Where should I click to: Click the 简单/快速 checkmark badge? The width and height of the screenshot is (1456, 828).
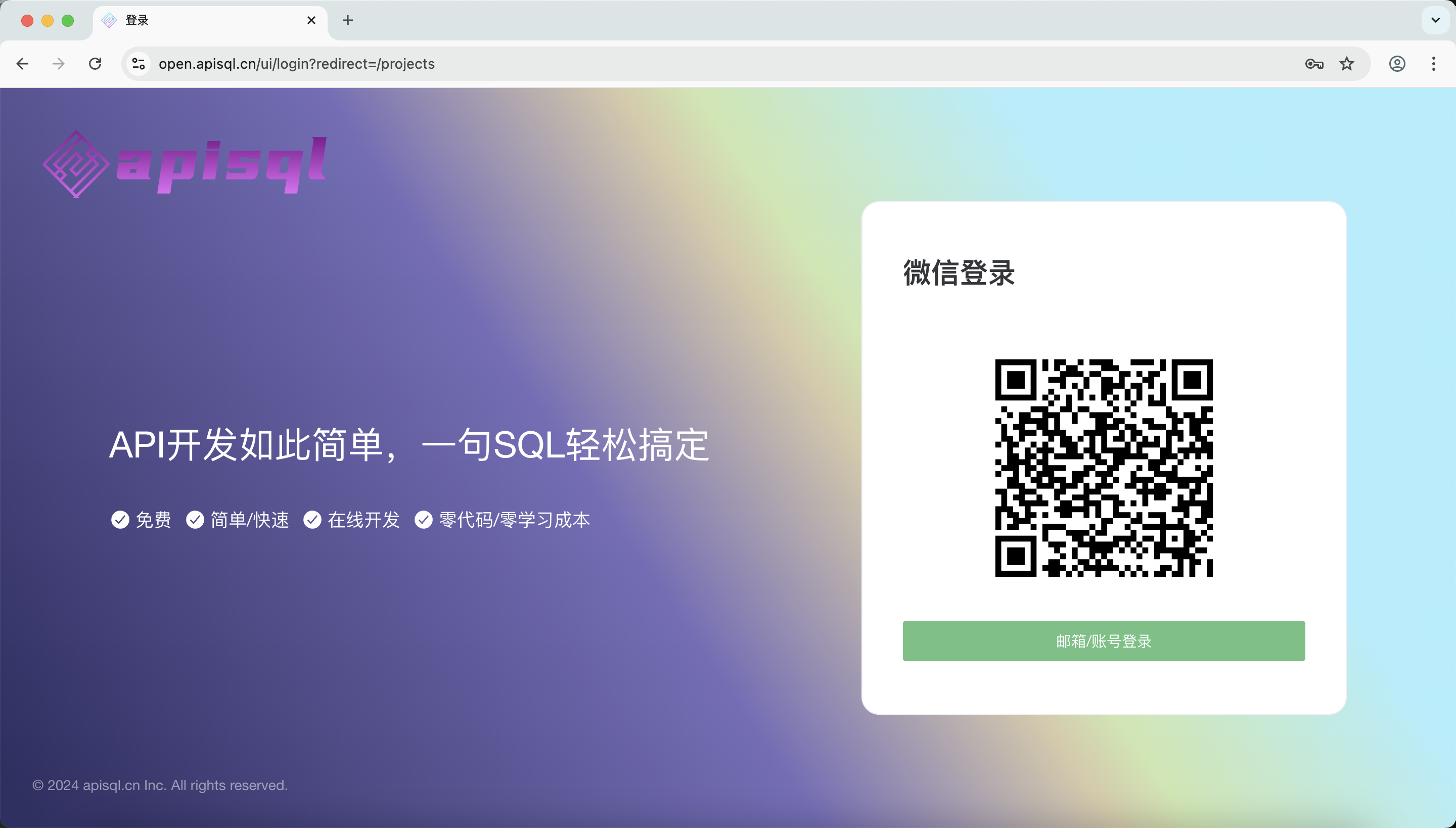click(195, 519)
